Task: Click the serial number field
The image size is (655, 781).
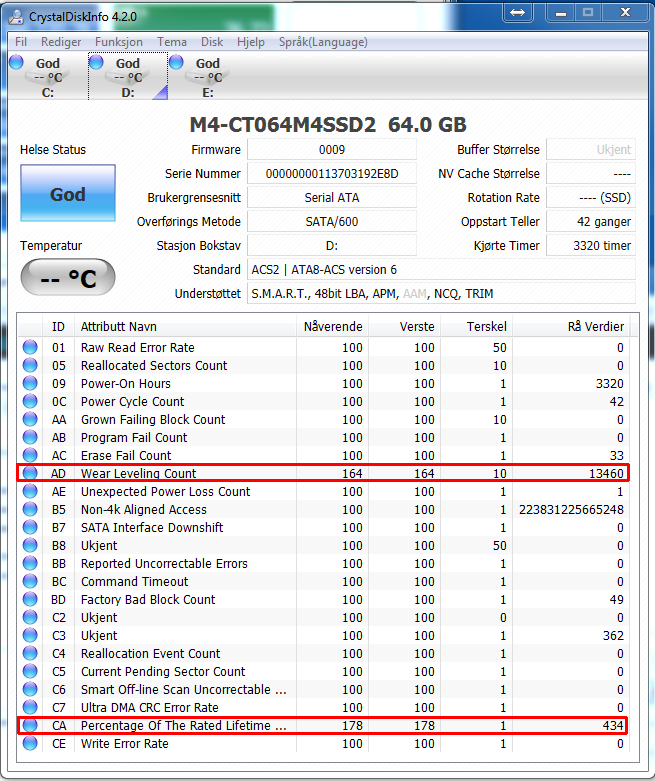Action: [332, 173]
